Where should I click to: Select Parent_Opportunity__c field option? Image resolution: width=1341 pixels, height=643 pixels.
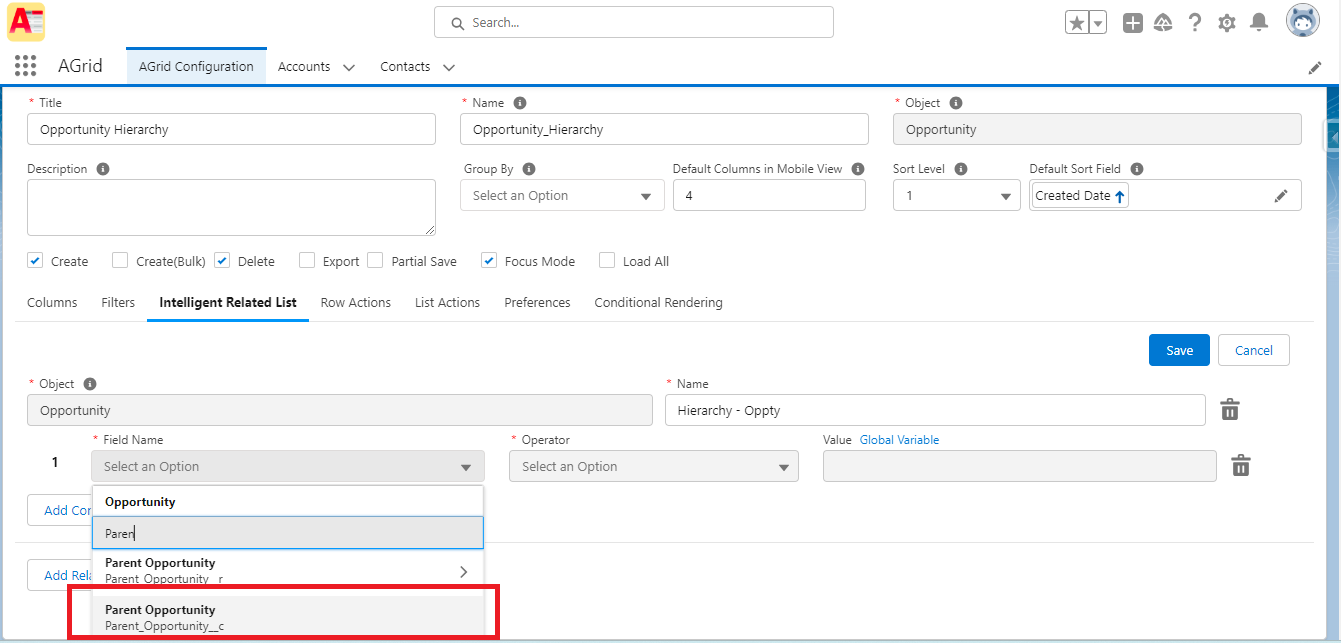click(288, 617)
